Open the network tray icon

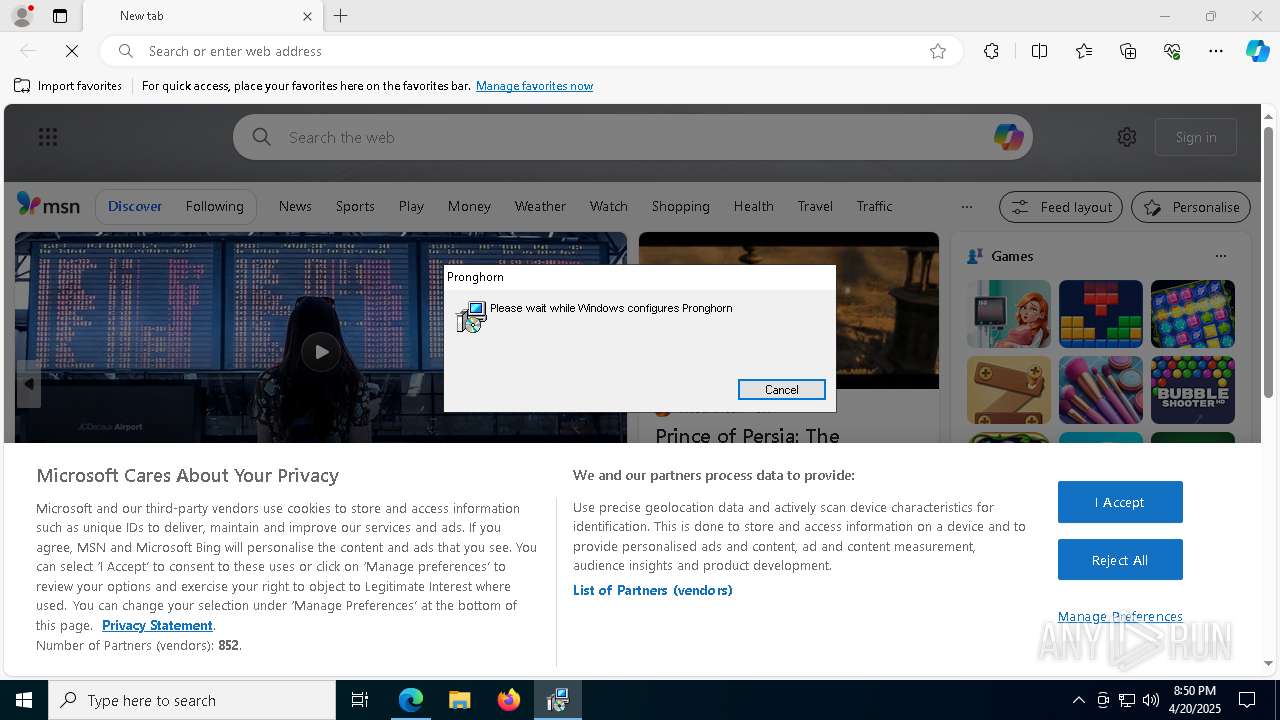(x=1126, y=700)
